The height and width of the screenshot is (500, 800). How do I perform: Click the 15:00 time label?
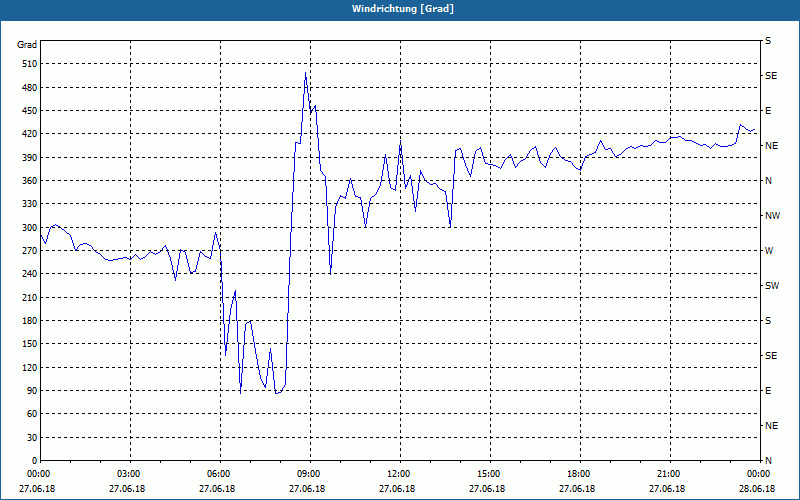[488, 473]
